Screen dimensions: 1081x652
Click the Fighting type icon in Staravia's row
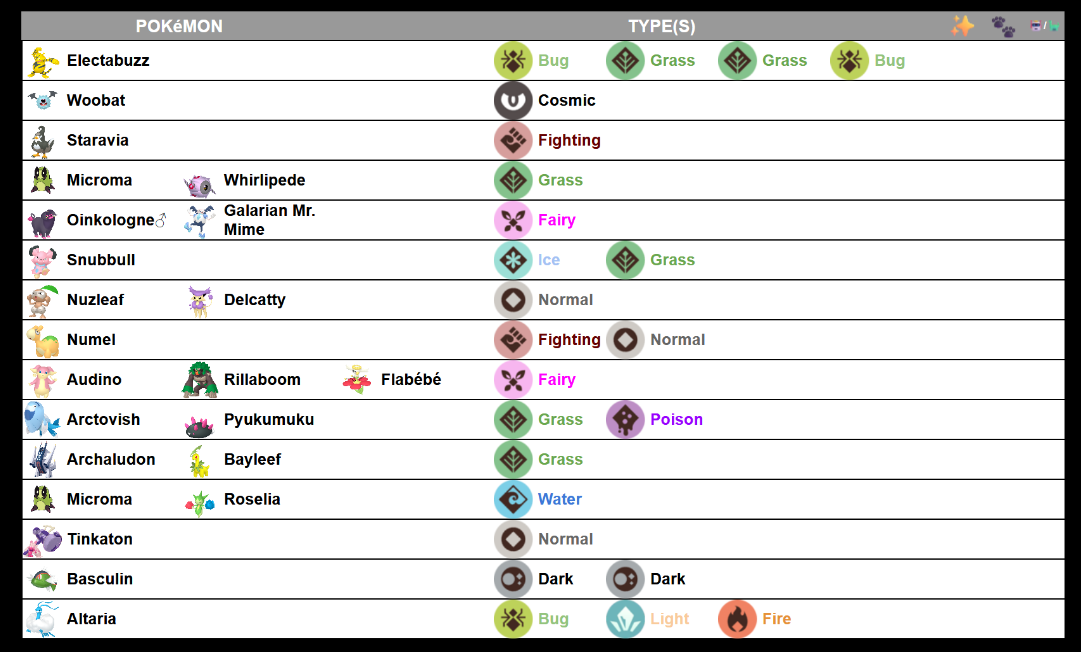(x=513, y=140)
